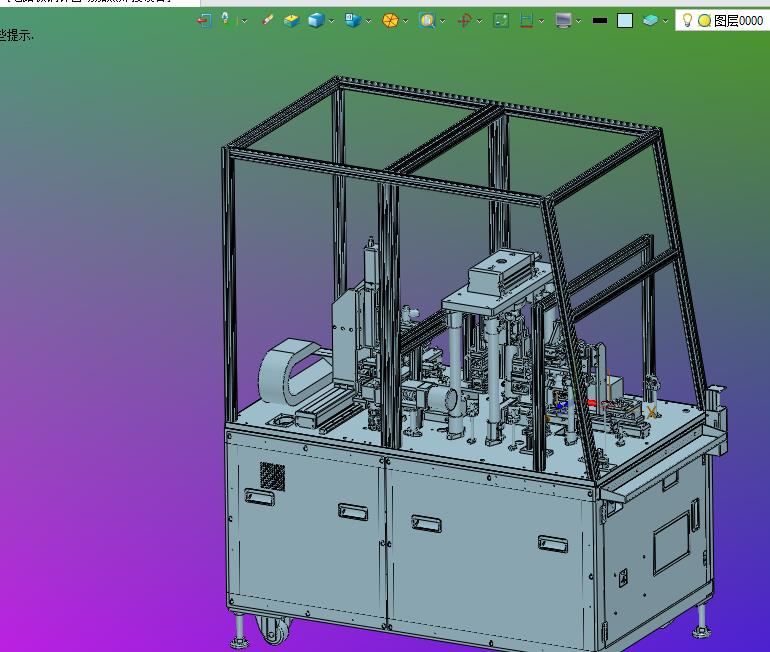Expand the view orientation dropdown arrow
Screen dimensions: 770x652
368,21
